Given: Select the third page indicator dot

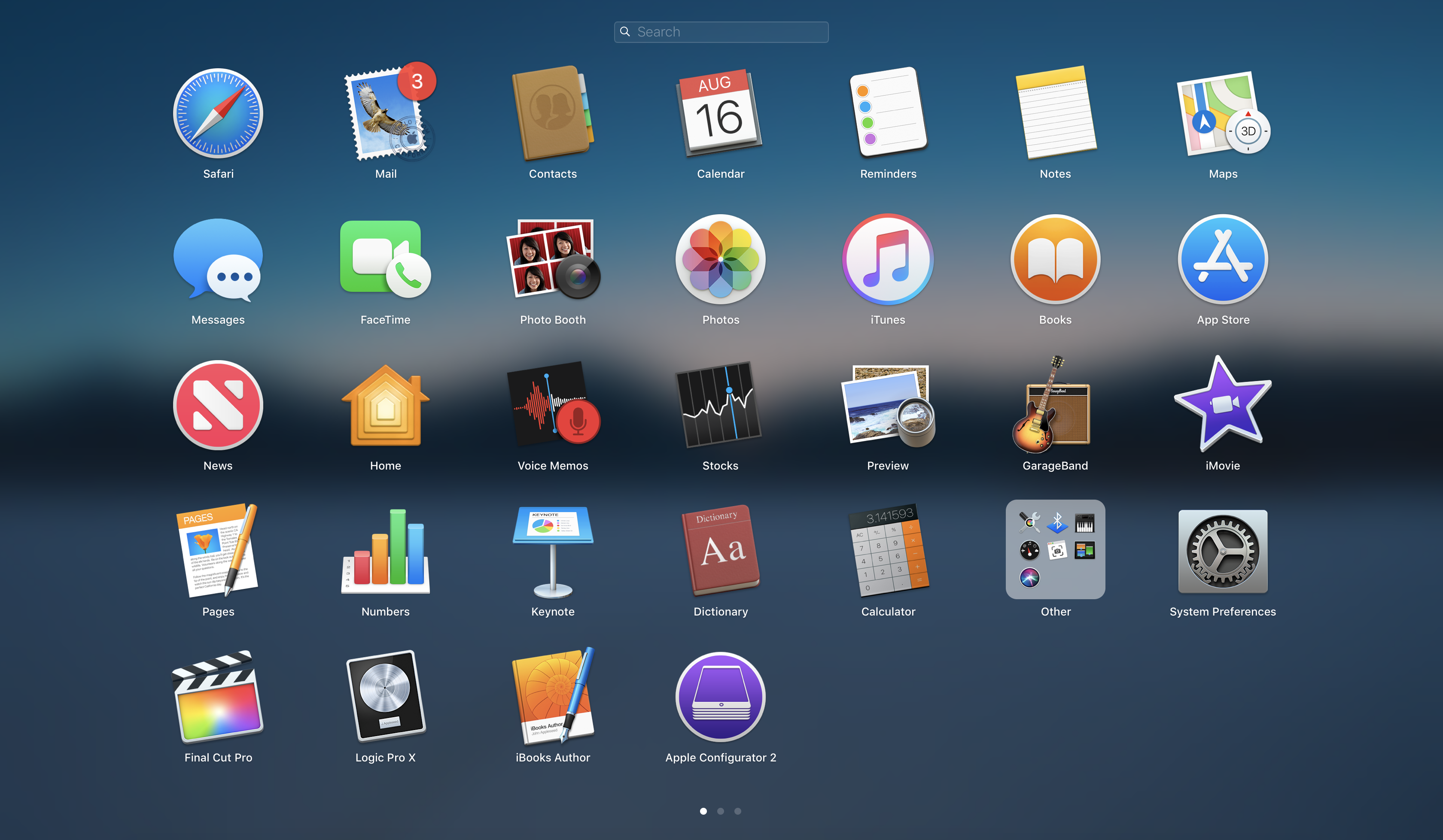Looking at the screenshot, I should (737, 811).
